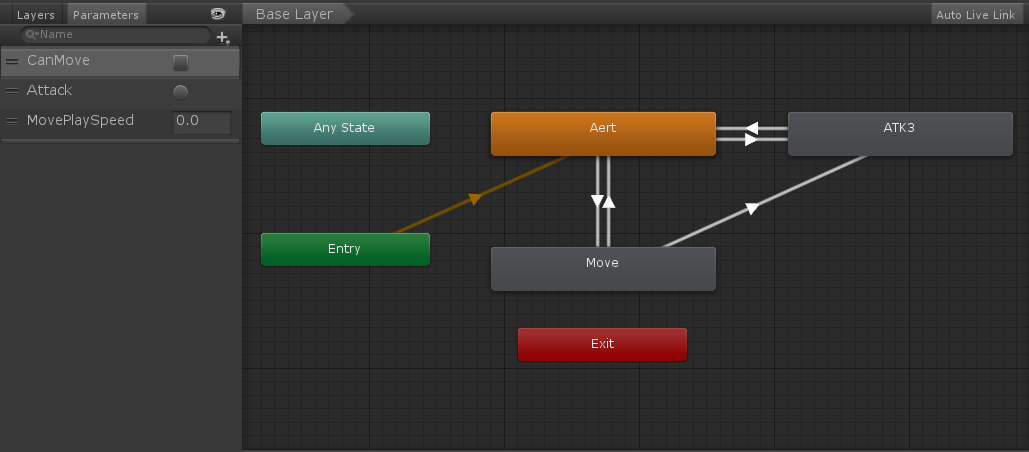Image resolution: width=1029 pixels, height=452 pixels.
Task: Toggle the Auto Live Link button
Action: 976,14
